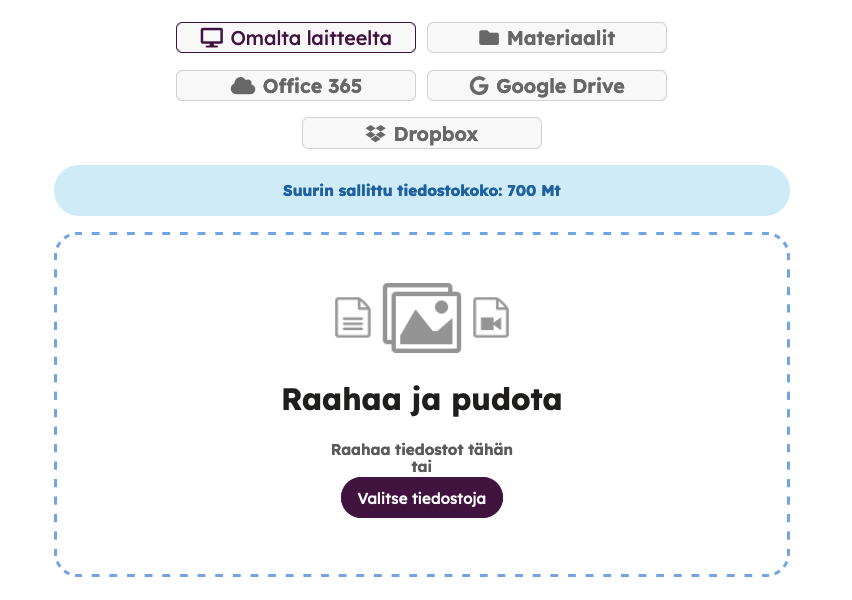Click the Valitse tiedostoja button

[x=422, y=498]
